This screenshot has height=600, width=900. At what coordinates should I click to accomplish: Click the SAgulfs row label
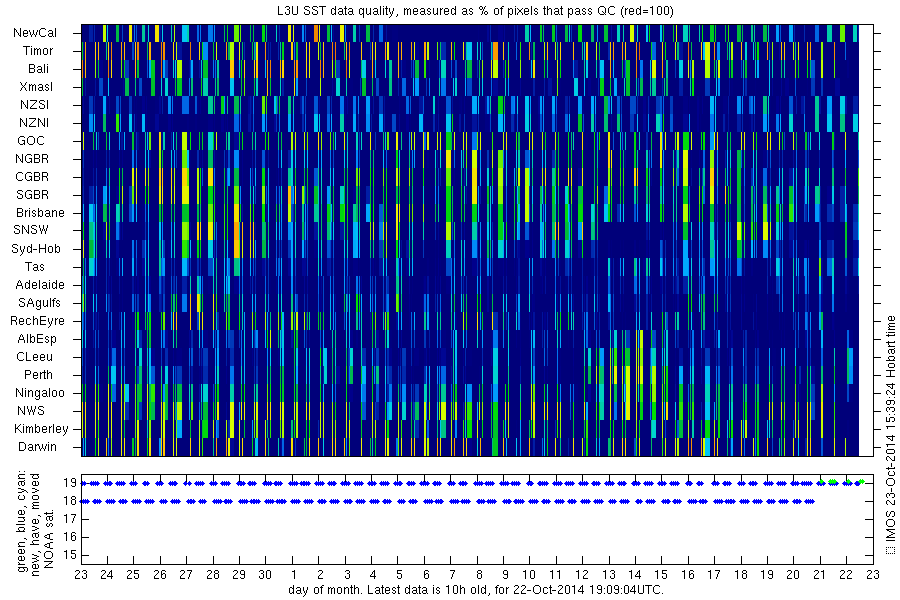[x=39, y=303]
